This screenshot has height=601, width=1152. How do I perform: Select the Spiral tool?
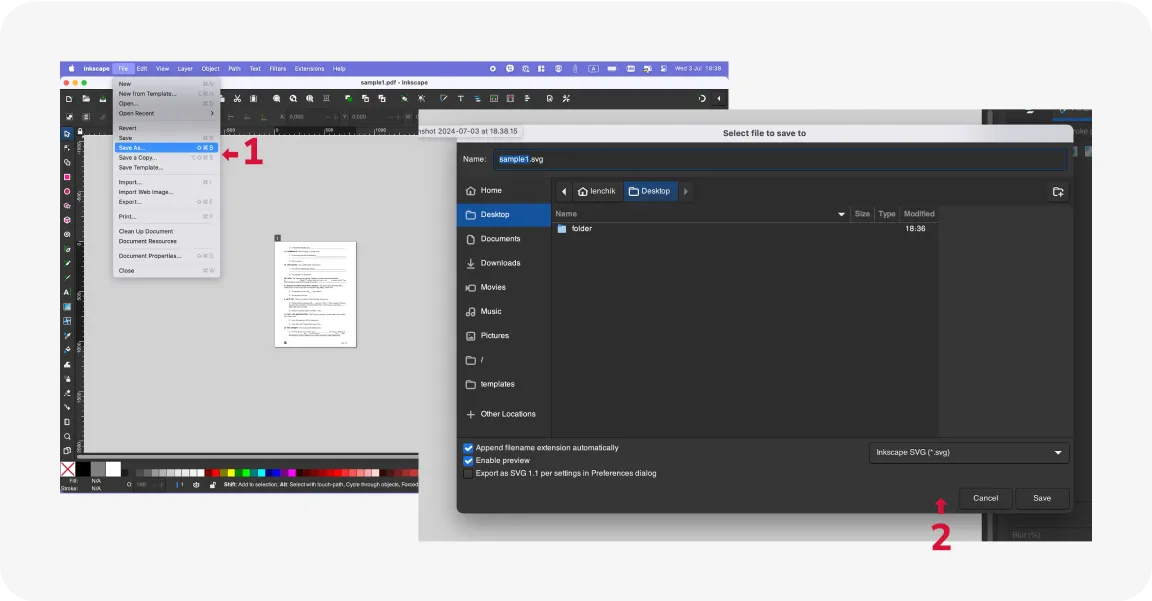tap(67, 234)
